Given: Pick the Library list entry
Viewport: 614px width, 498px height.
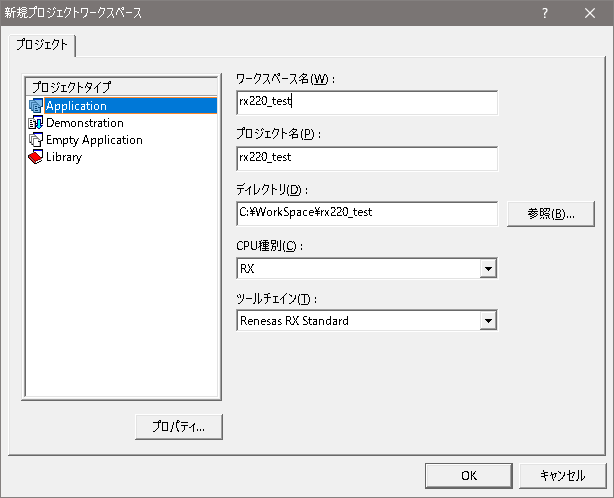Looking at the screenshot, I should (x=64, y=157).
